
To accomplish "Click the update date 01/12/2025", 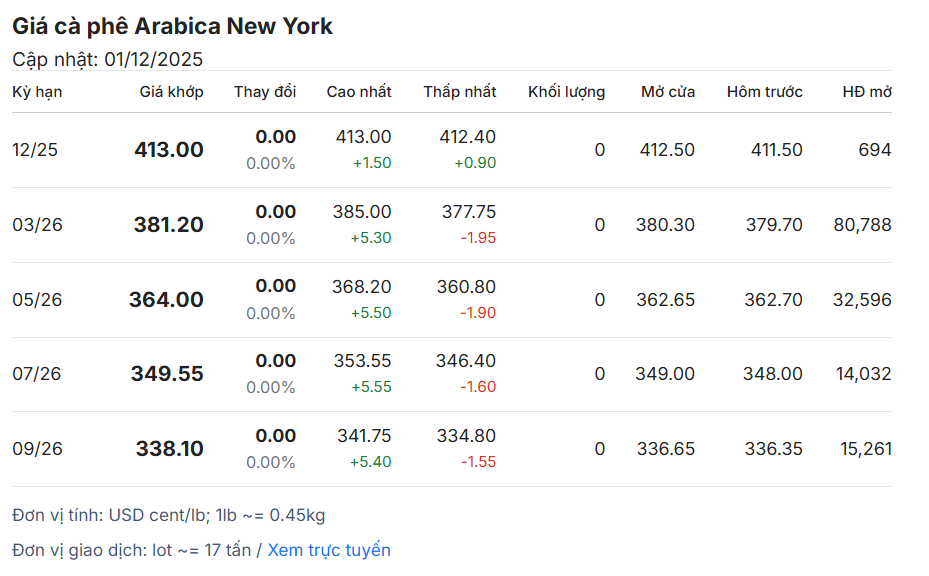I will [x=154, y=59].
